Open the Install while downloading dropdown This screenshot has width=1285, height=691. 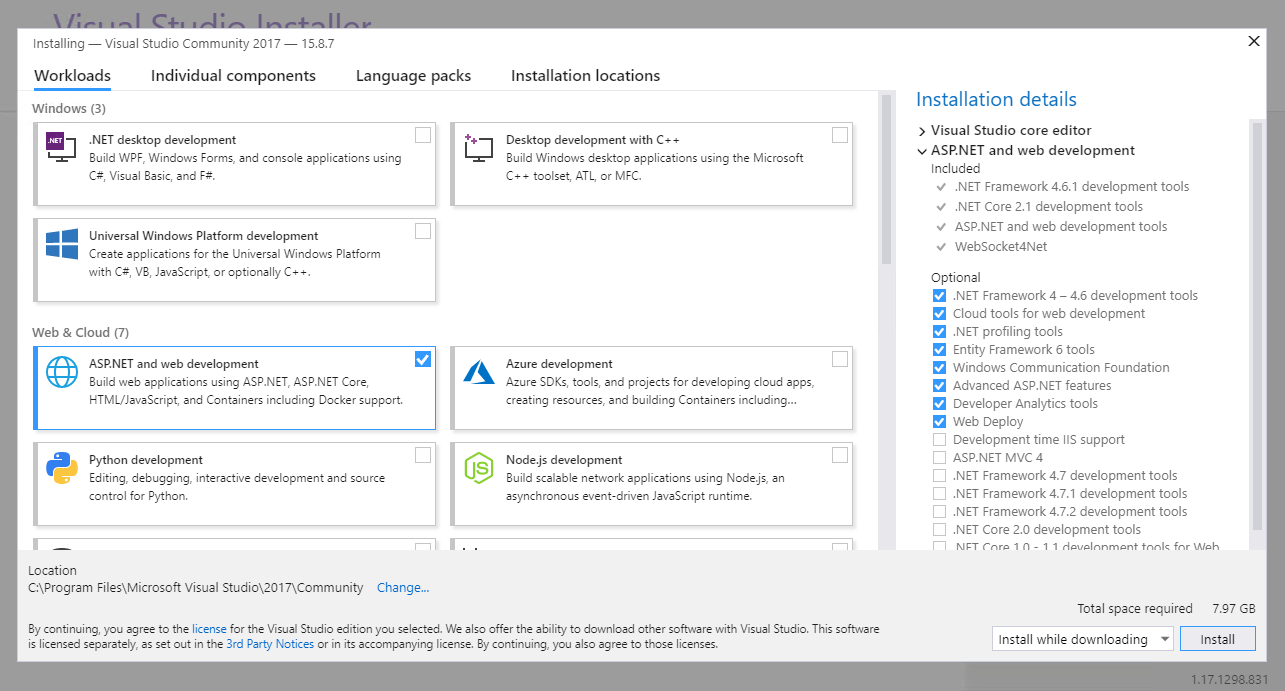tap(1083, 639)
